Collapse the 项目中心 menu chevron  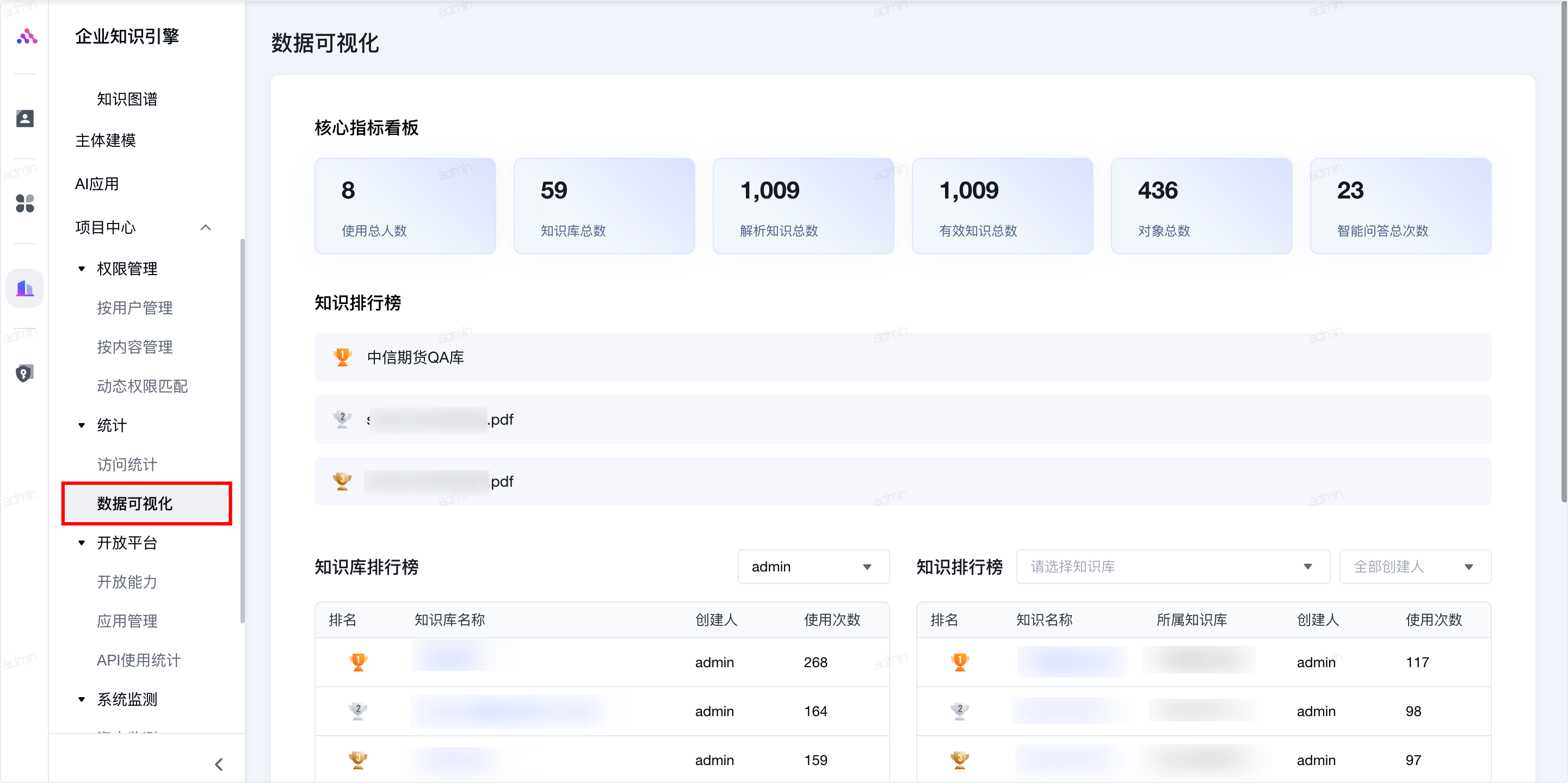[x=206, y=227]
